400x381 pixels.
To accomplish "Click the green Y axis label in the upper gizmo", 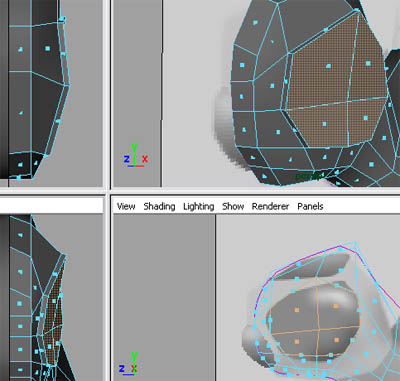I will point(134,147).
